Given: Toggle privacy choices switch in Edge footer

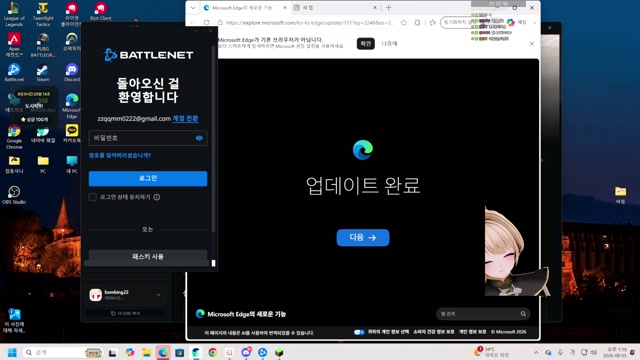Looking at the screenshot, I should click(x=359, y=332).
